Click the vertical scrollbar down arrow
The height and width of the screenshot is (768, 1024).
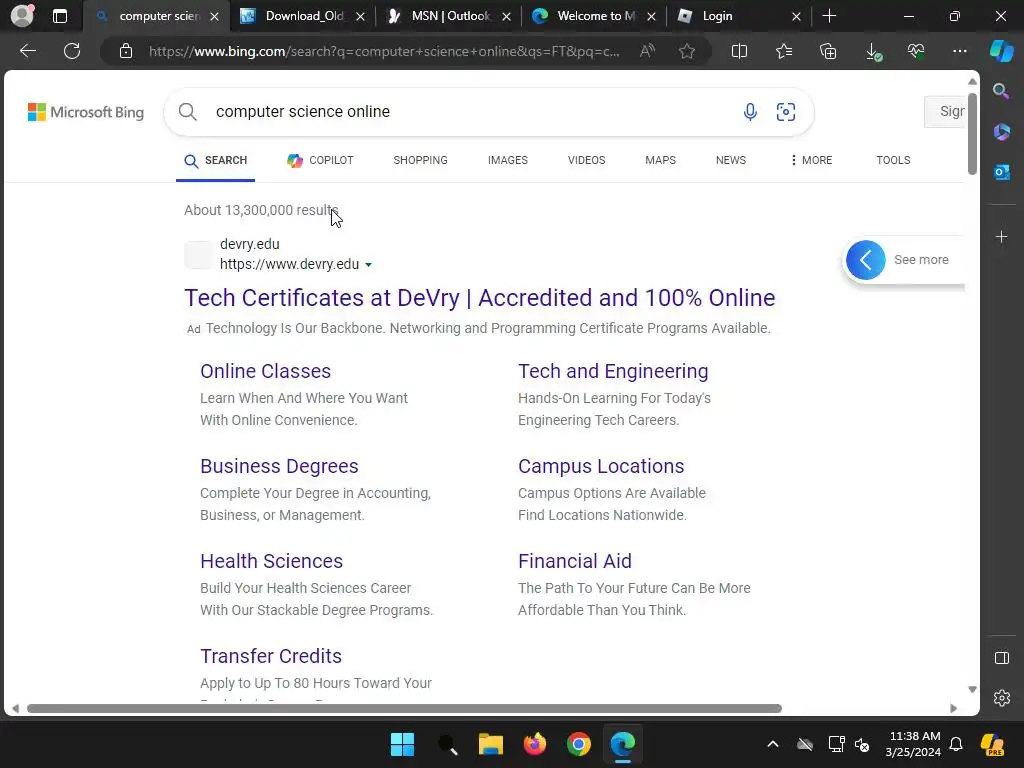pyautogui.click(x=972, y=689)
